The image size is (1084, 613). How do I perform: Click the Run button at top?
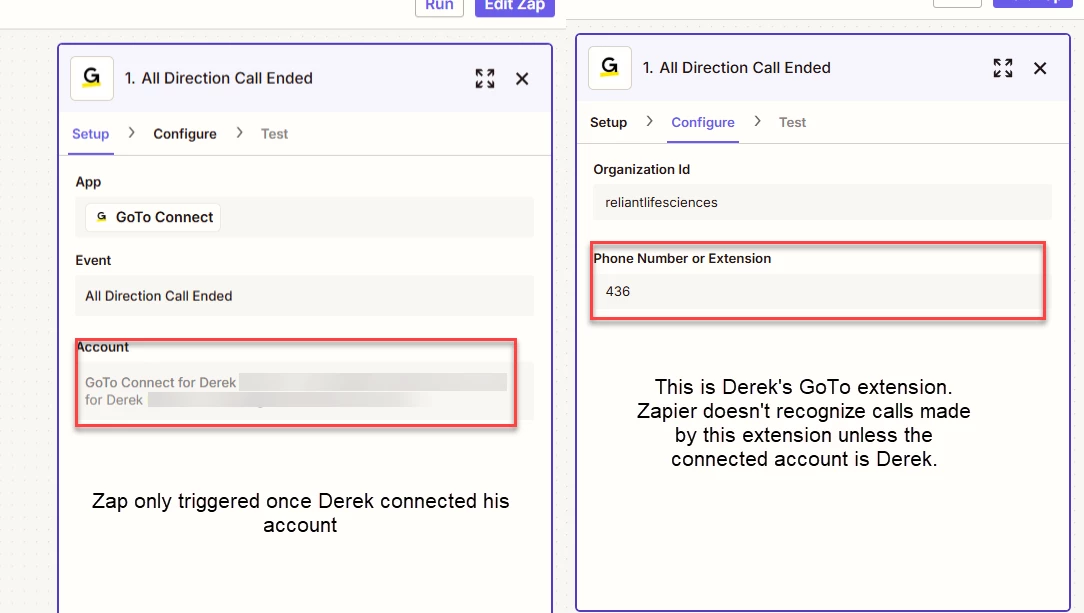point(439,6)
